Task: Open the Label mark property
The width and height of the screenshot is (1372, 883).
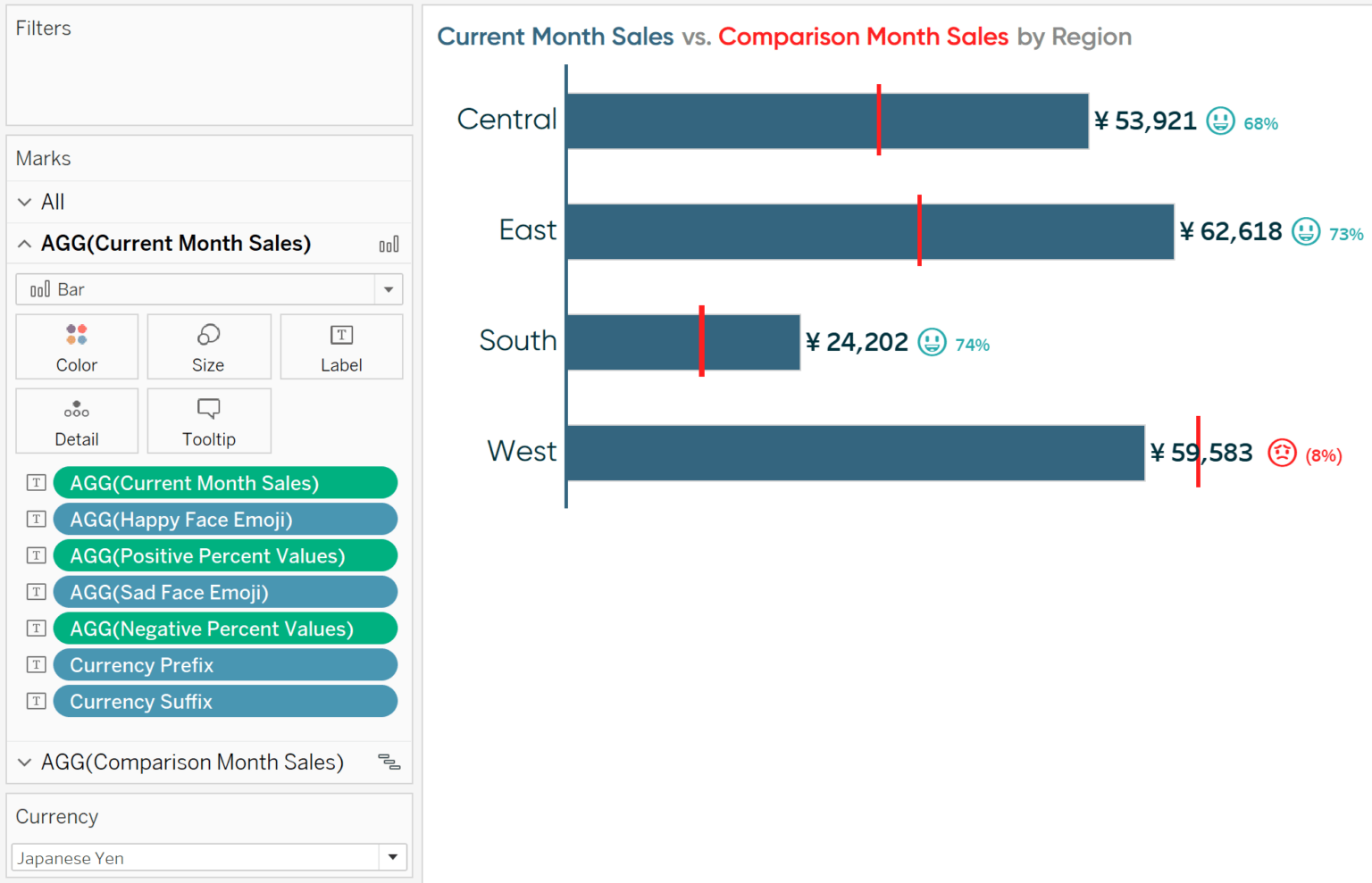Action: 341,346
